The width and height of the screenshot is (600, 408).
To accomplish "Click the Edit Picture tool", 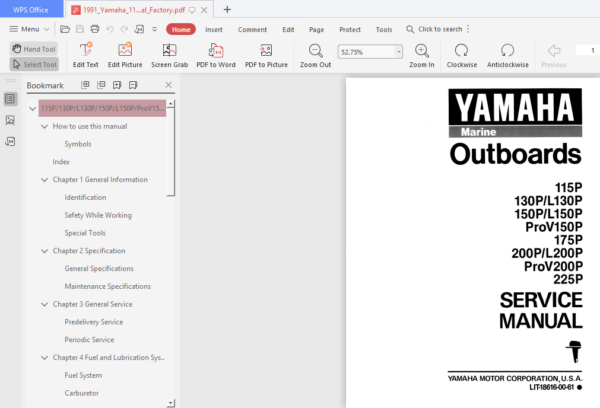I will [x=125, y=55].
